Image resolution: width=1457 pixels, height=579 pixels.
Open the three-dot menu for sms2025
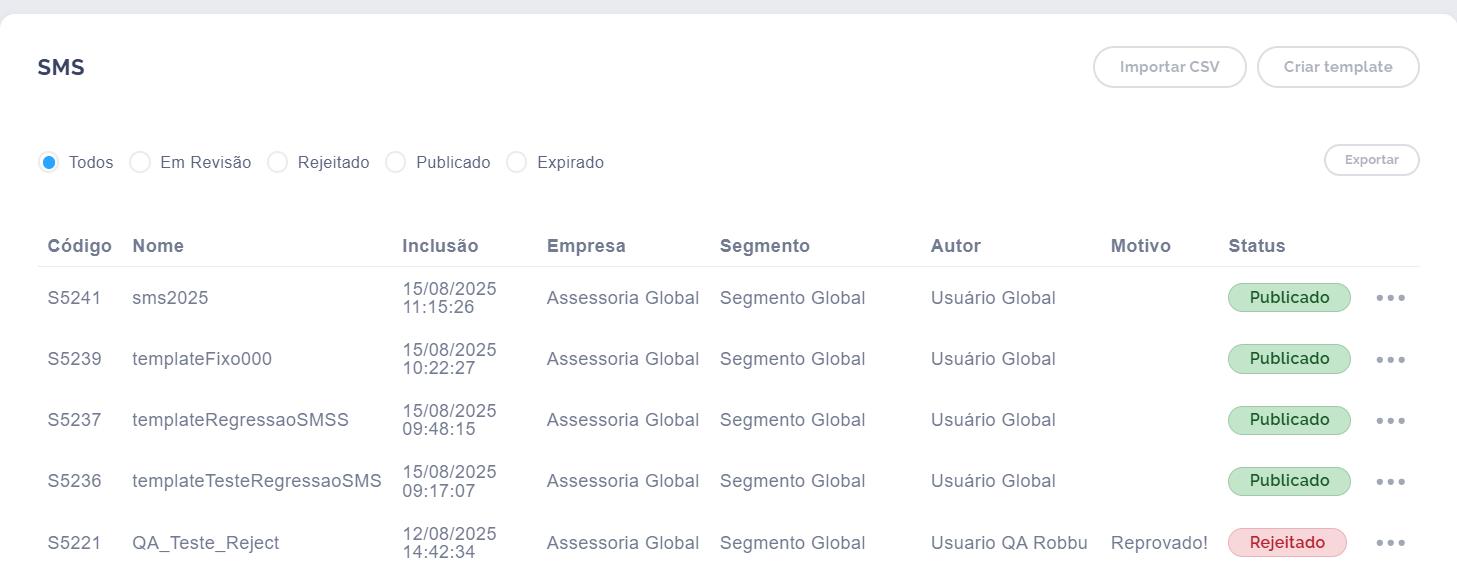[1390, 298]
